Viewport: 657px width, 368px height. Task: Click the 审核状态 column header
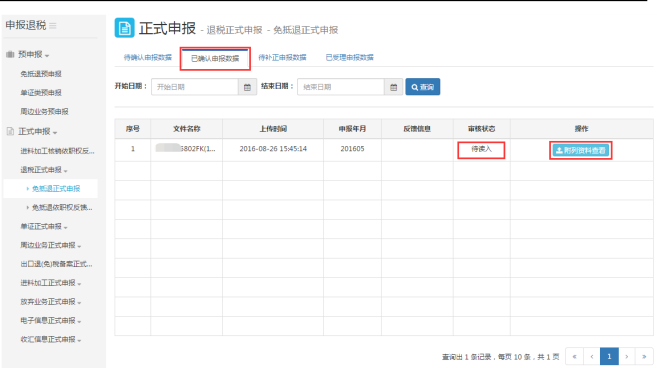point(481,129)
